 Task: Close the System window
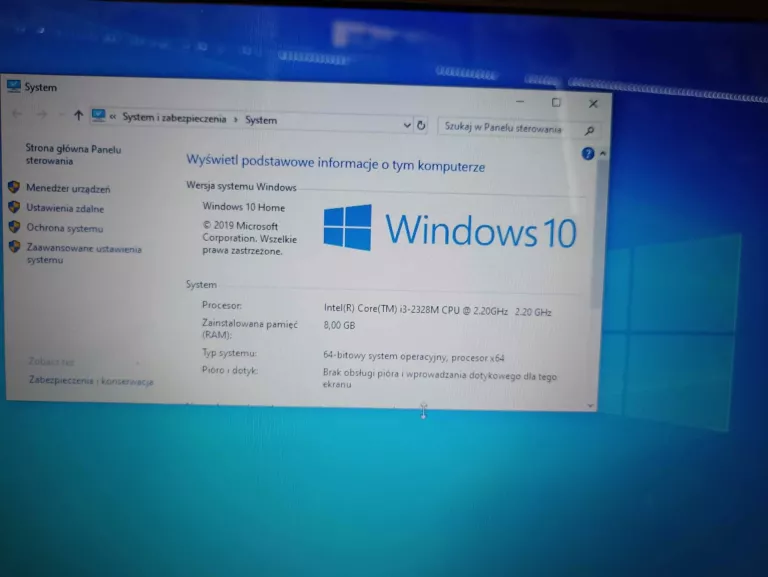pos(593,104)
